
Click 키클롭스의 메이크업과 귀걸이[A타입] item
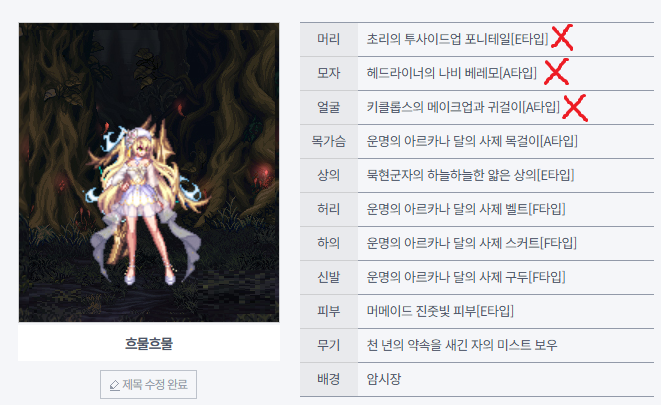tap(463, 107)
